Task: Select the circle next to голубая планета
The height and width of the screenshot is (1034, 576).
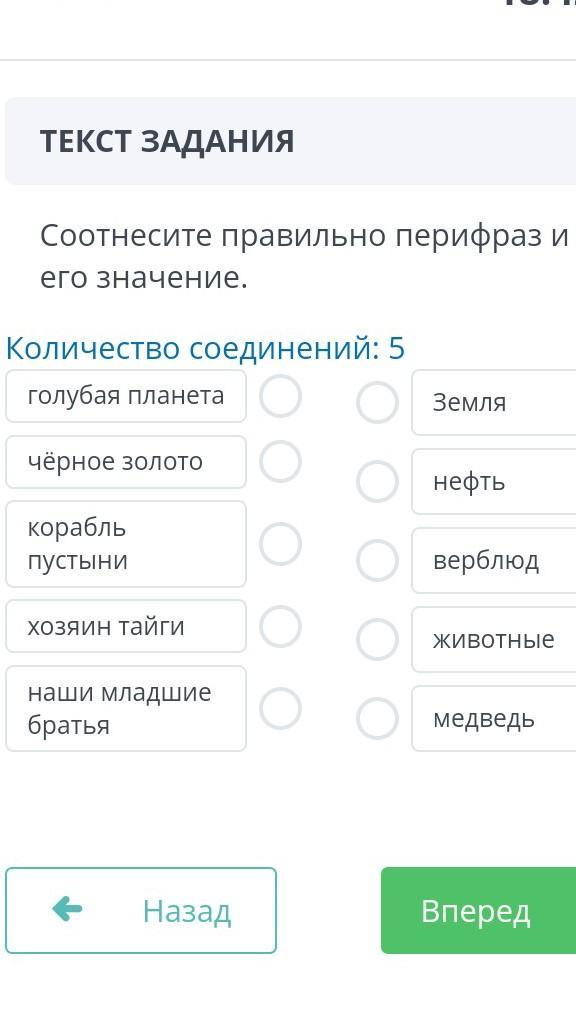Action: coord(280,396)
